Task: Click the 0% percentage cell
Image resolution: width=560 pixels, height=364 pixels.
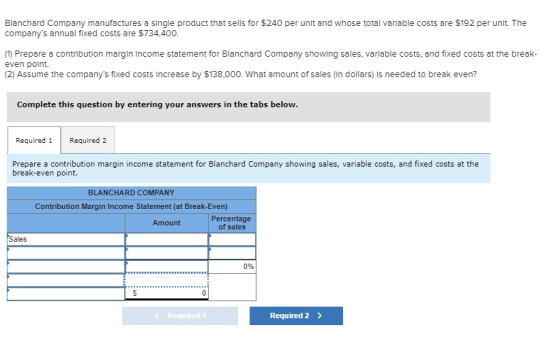Action: [232, 266]
